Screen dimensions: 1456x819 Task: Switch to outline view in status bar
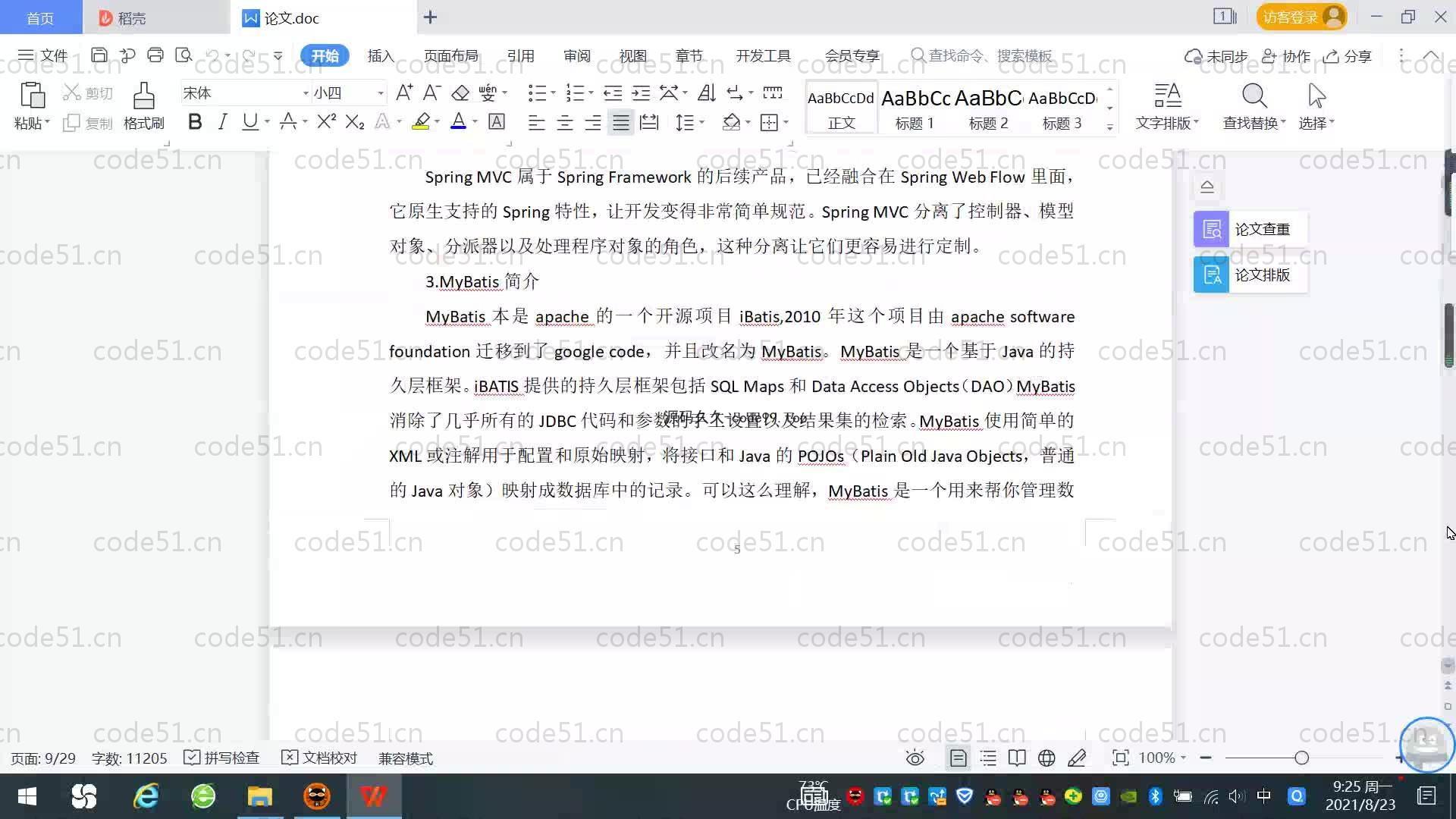(x=988, y=758)
